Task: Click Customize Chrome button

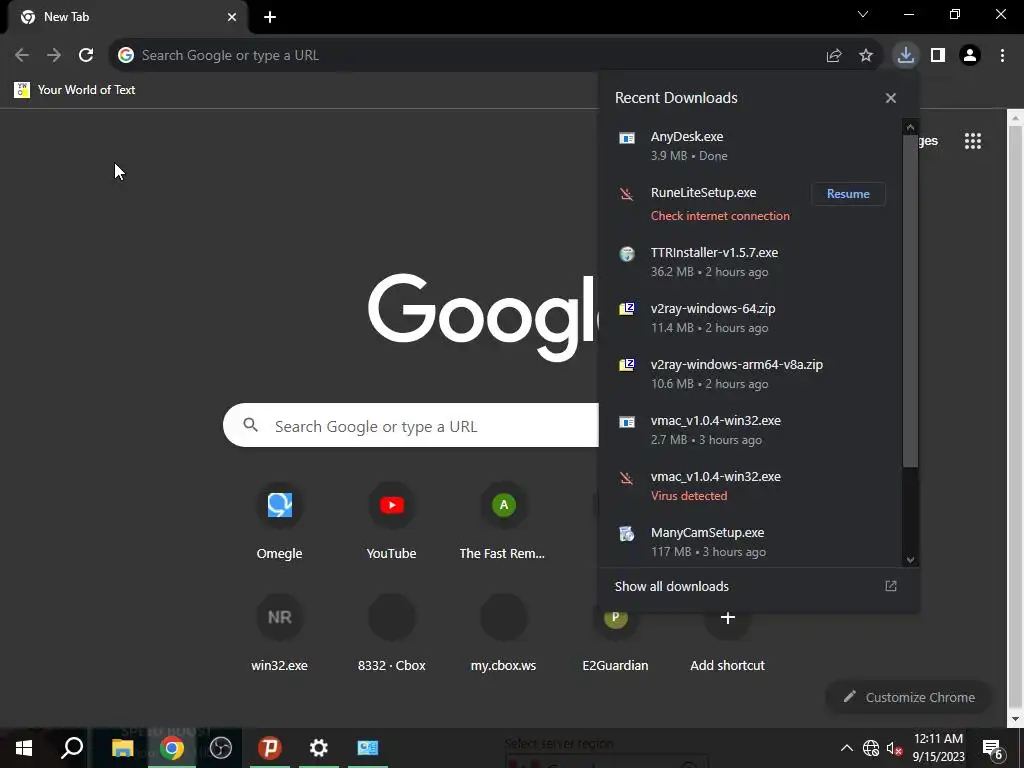Action: 909,697
